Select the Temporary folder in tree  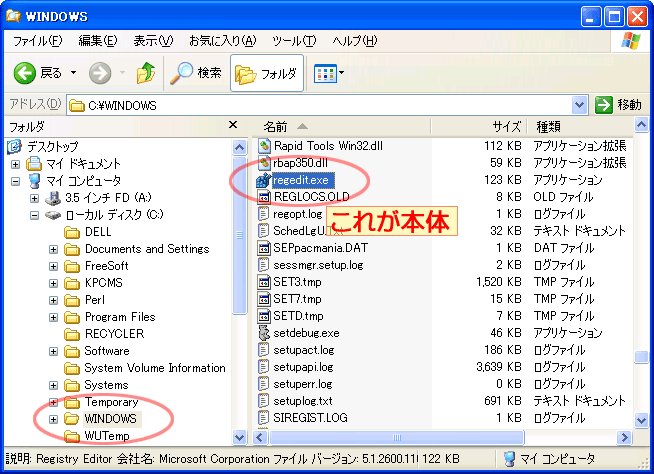click(x=111, y=402)
